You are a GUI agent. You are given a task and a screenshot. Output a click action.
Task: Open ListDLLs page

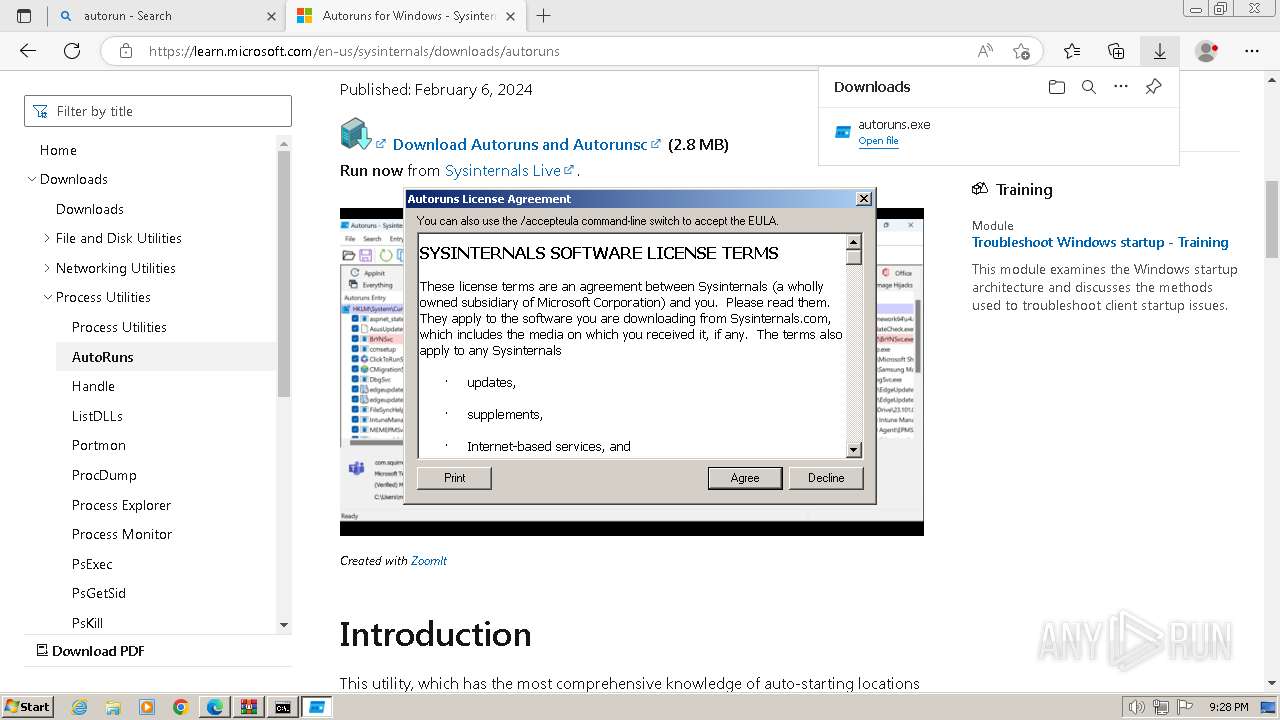point(97,416)
